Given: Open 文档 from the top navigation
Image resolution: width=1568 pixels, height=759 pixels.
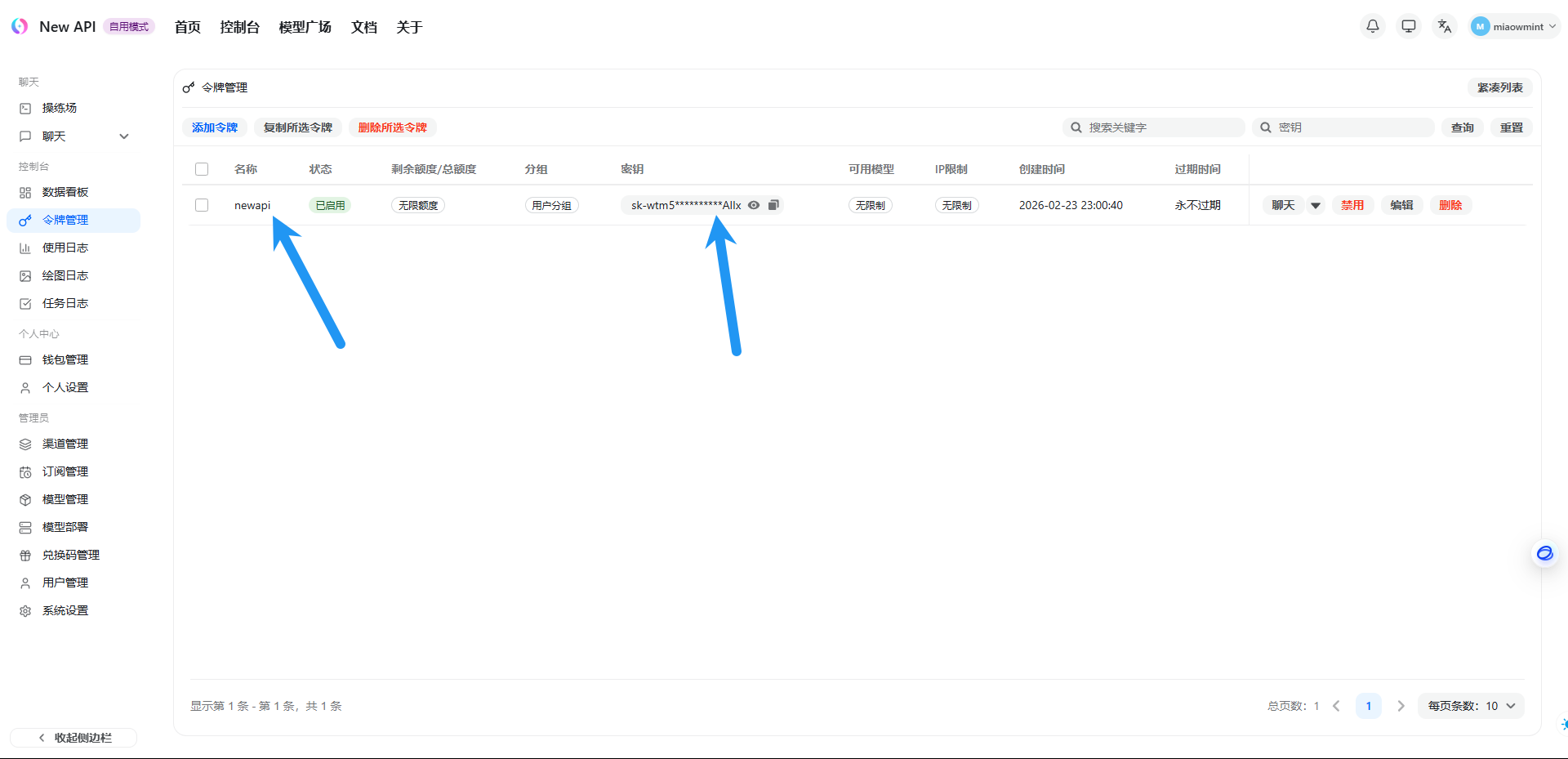Looking at the screenshot, I should click(363, 27).
